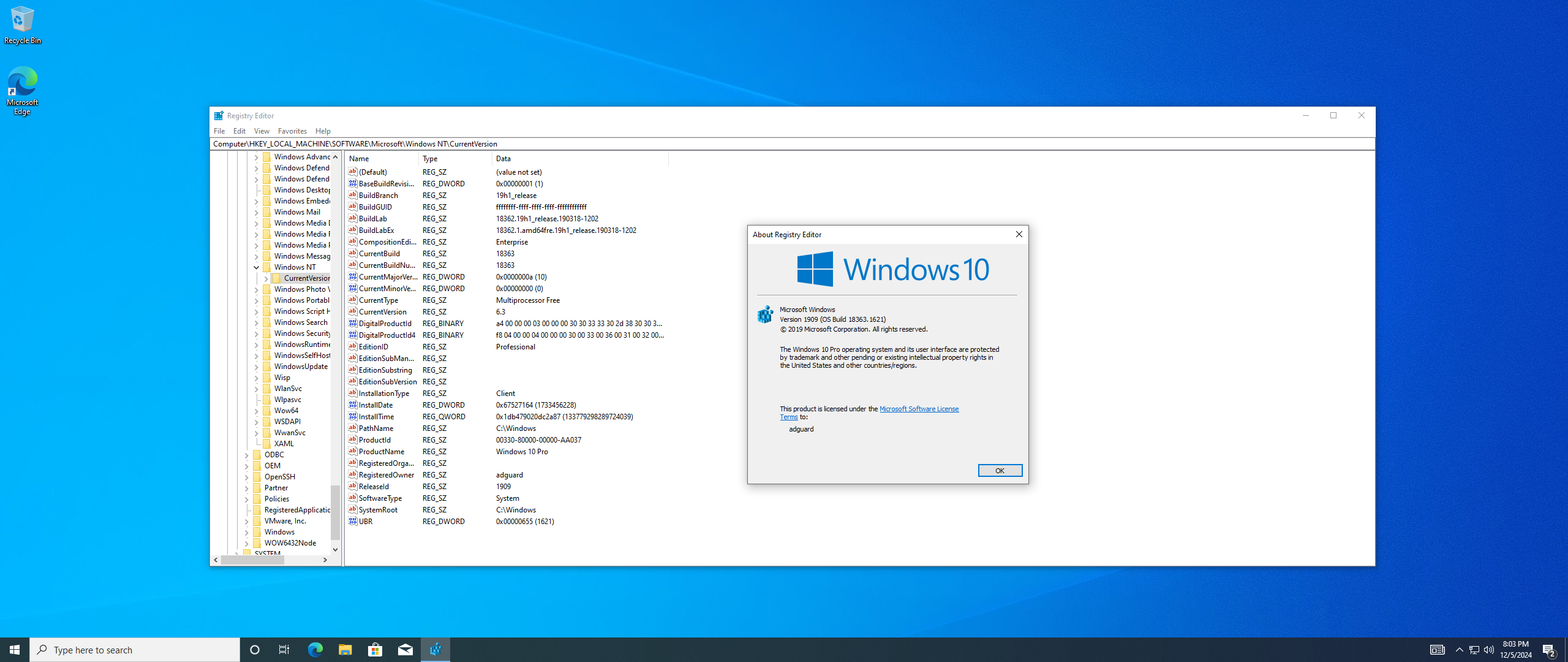The image size is (1568, 662).
Task: Expand the Windows Mail tree node
Action: tap(257, 212)
